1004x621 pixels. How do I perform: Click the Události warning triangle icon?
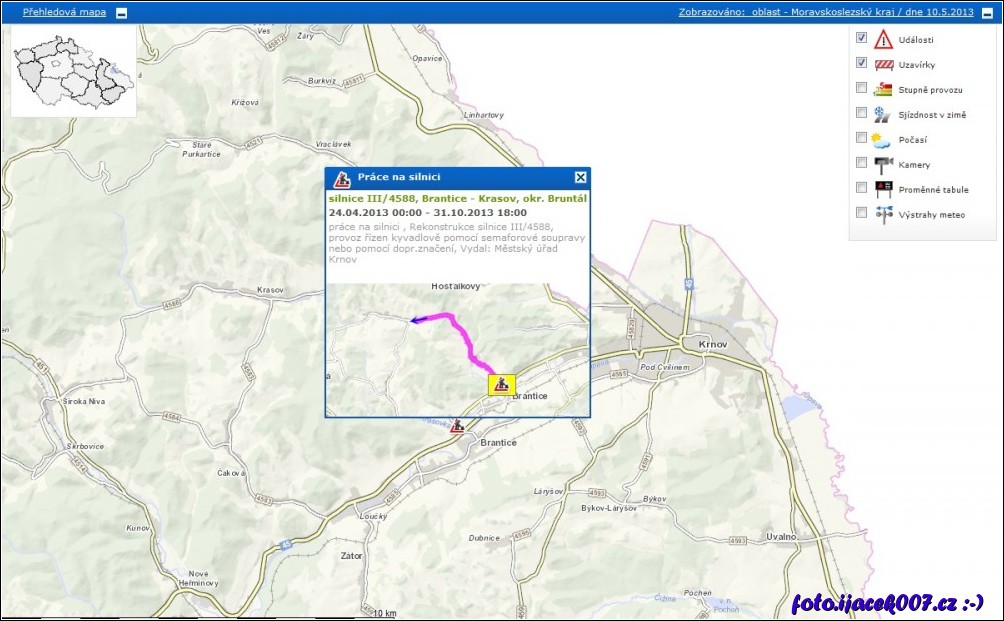click(x=883, y=40)
